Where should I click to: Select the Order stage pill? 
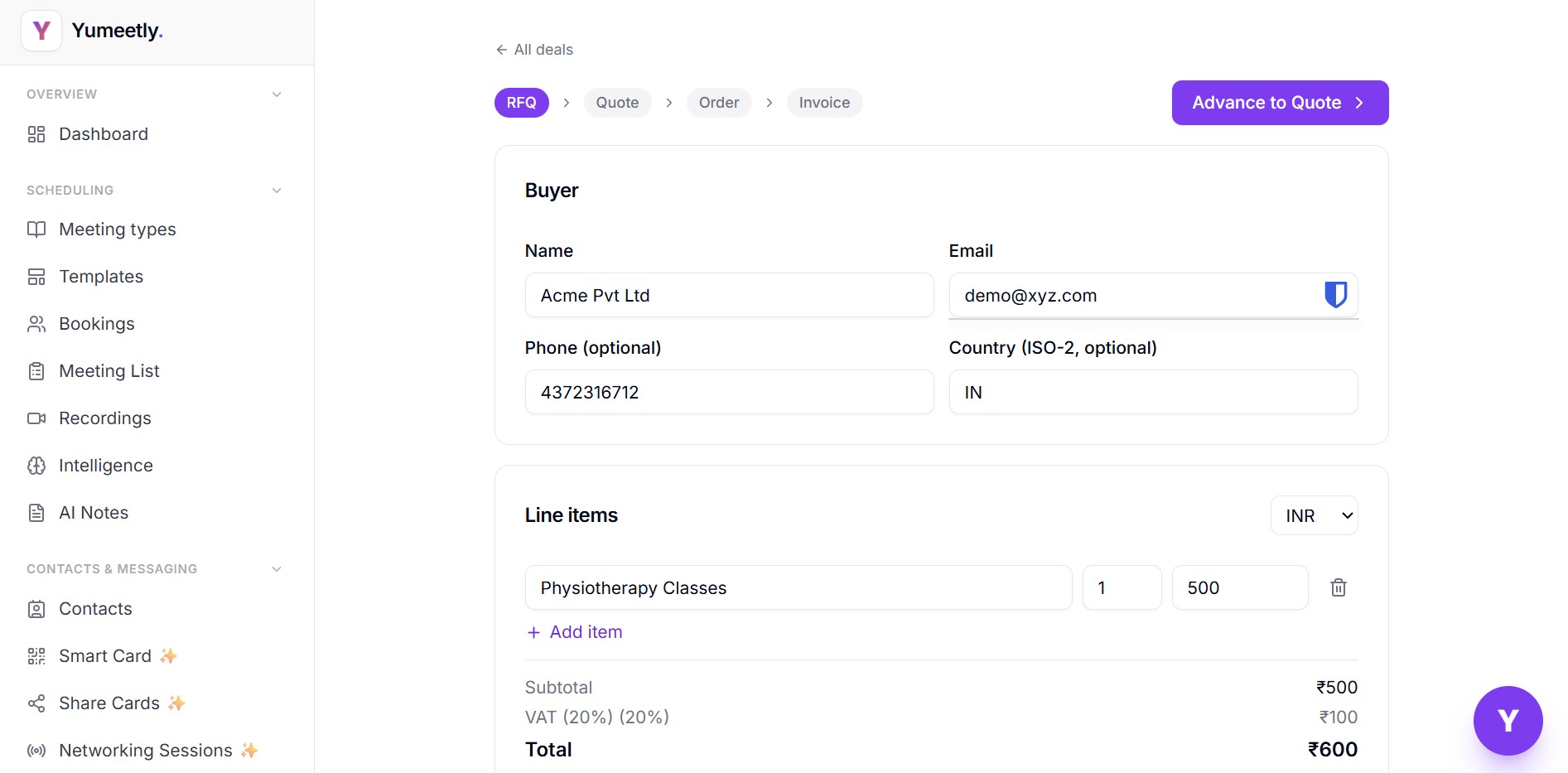coord(719,103)
